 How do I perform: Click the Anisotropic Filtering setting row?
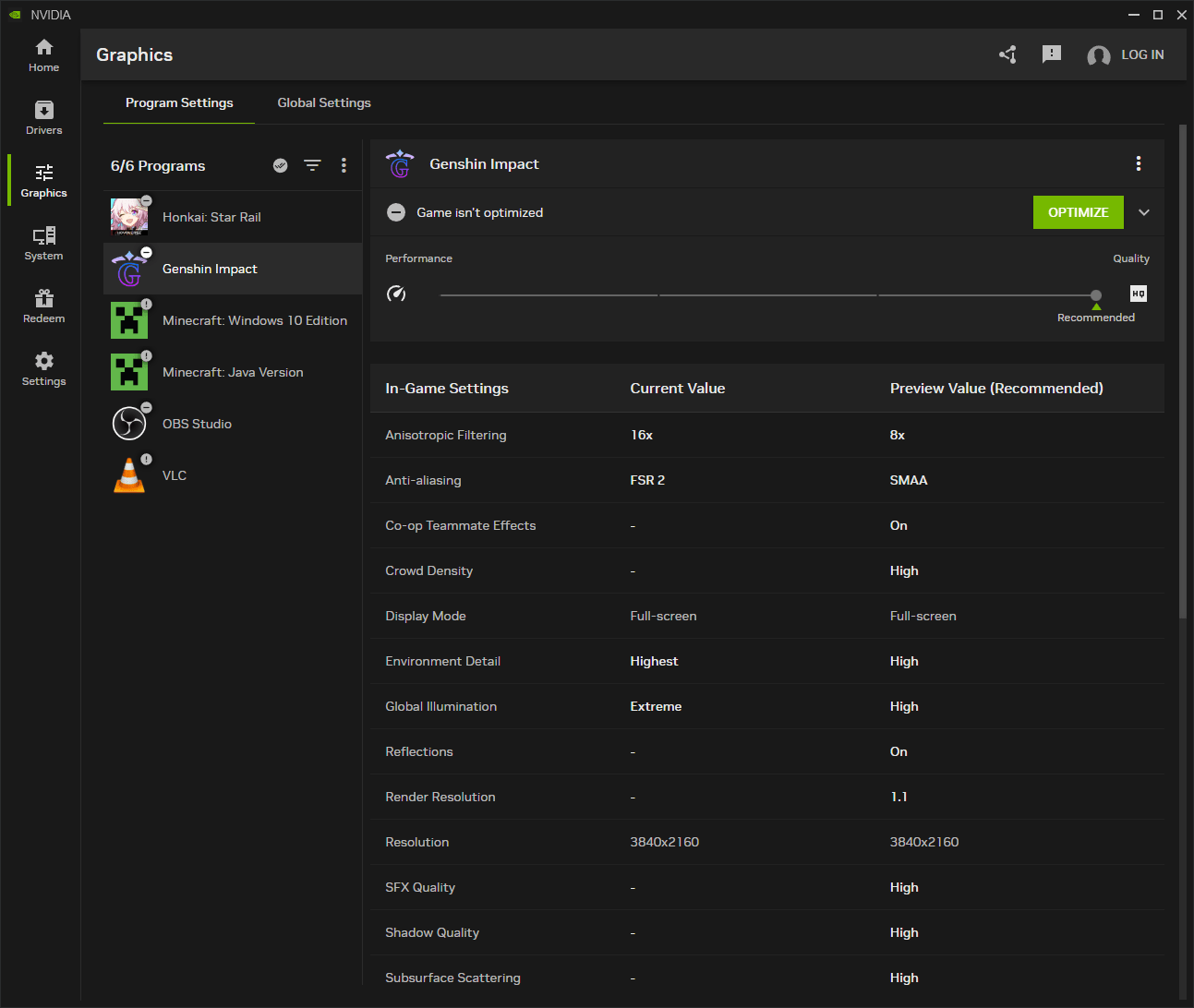pos(767,435)
